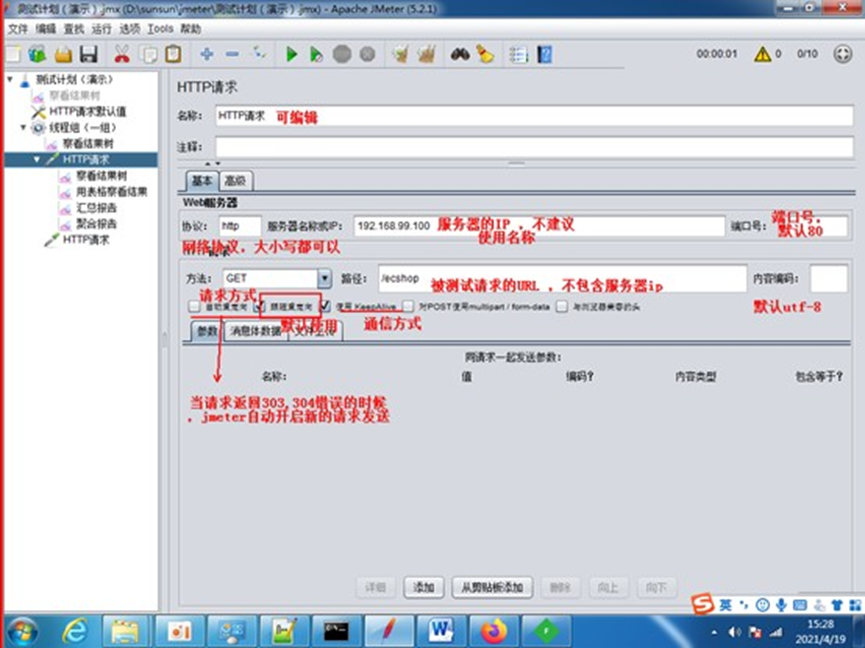Collapse the selected HTTP请求 tree node
The height and width of the screenshot is (648, 865).
pyautogui.click(x=36, y=159)
